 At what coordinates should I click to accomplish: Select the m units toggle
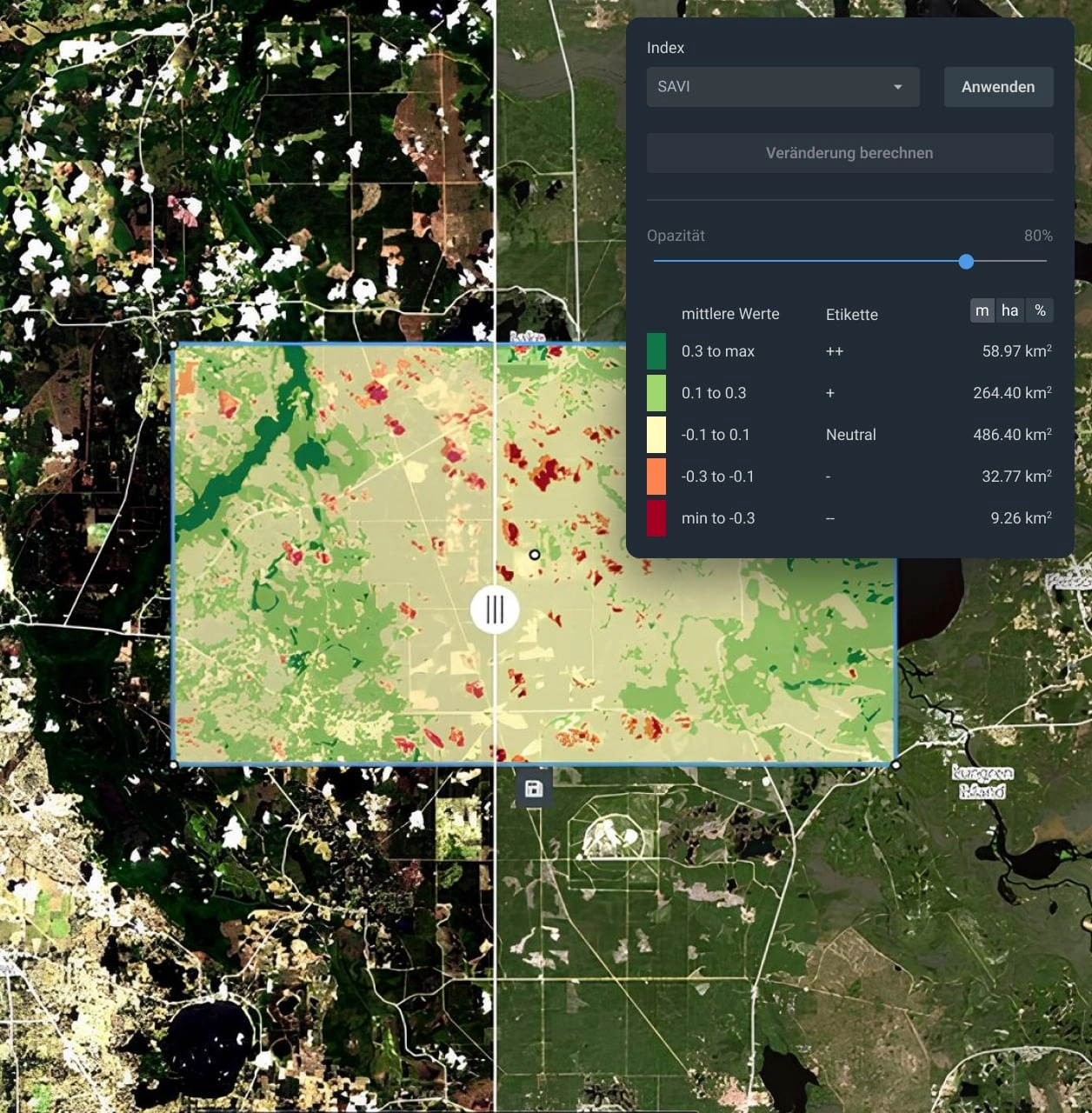pos(982,310)
